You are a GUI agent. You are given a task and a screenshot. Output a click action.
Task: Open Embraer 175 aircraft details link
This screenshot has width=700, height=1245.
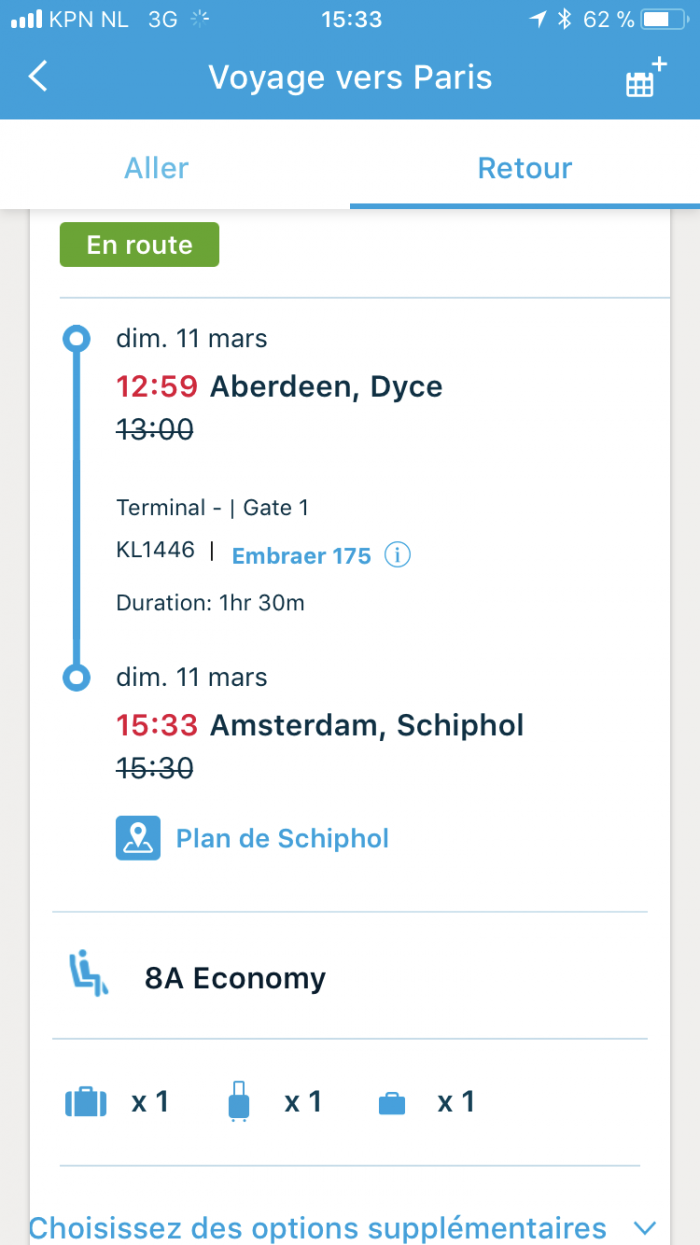[x=301, y=556]
